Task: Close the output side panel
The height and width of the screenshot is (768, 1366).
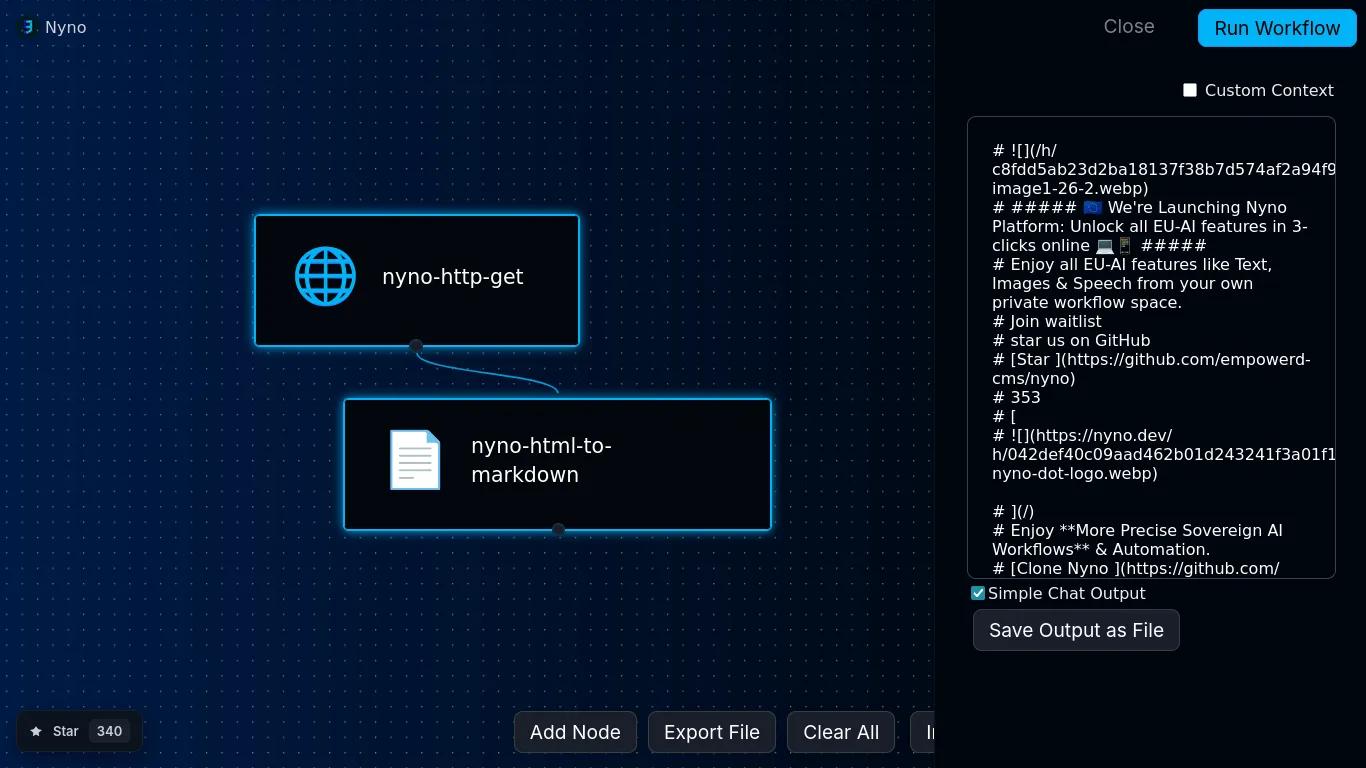Action: (x=1128, y=27)
